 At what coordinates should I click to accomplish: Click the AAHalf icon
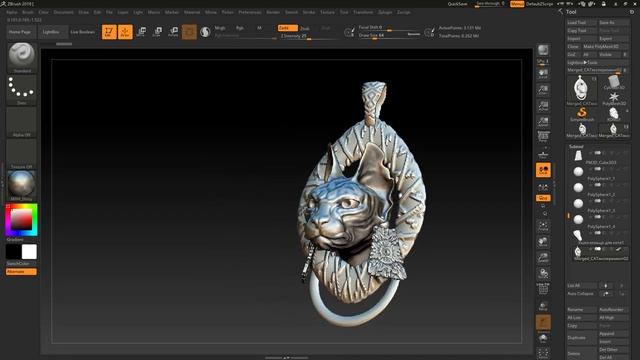543,122
